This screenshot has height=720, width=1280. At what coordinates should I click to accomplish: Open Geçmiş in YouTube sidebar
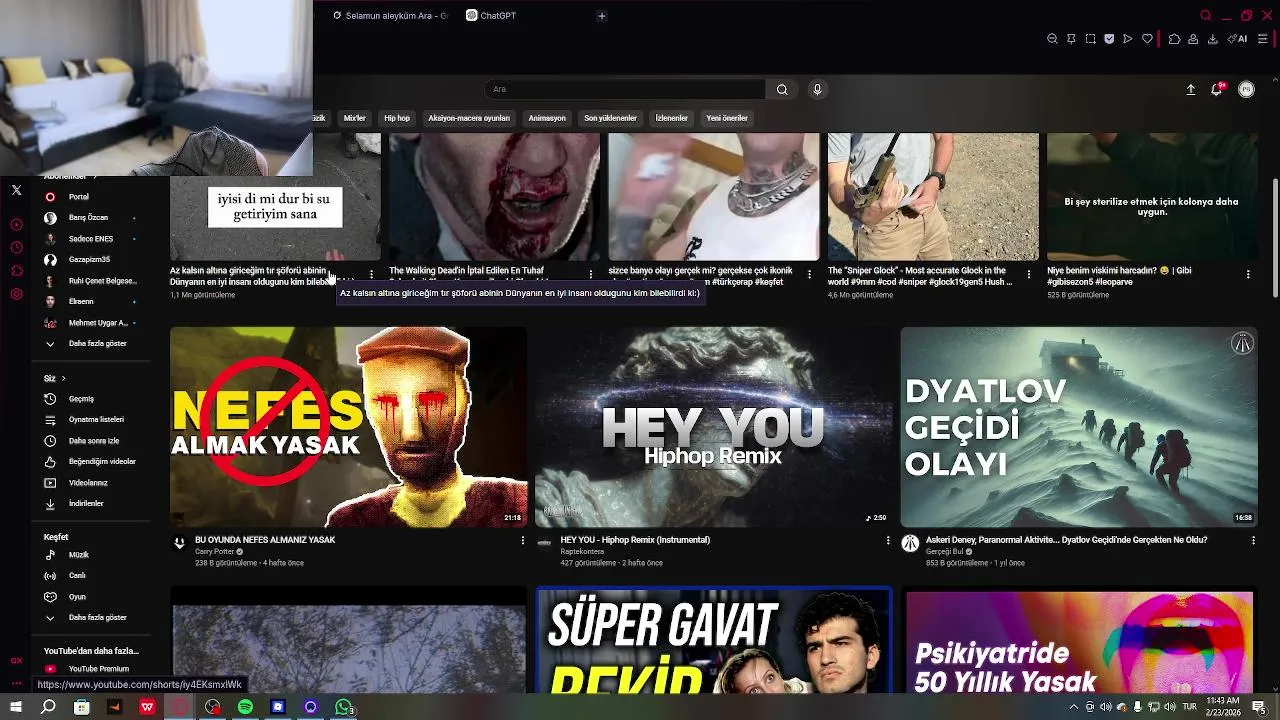click(90, 399)
